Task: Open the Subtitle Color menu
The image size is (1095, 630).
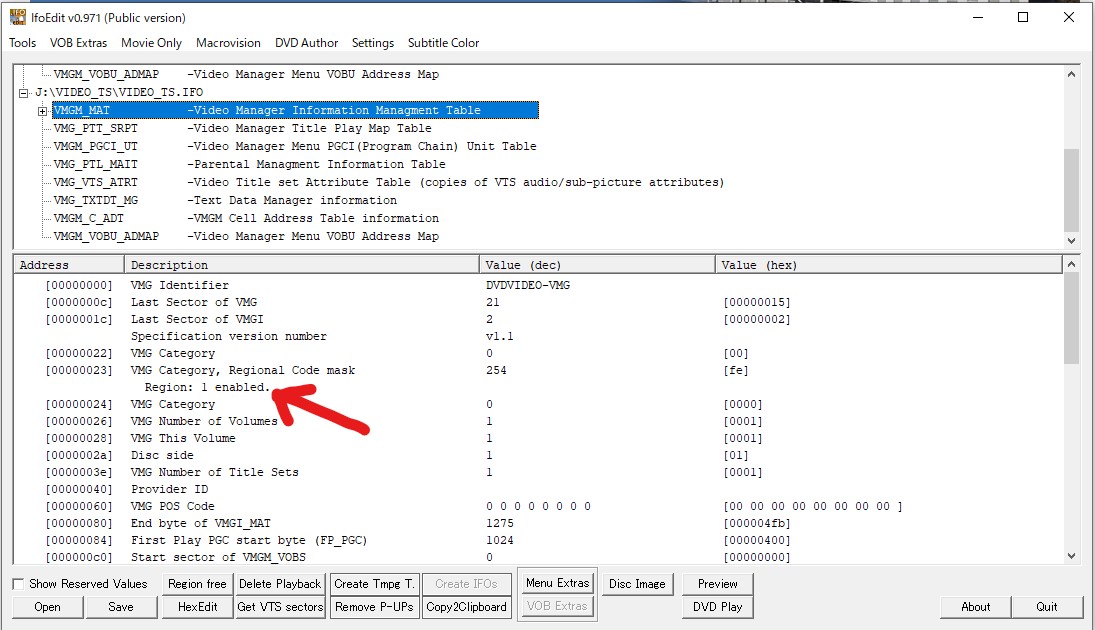Action: (443, 43)
